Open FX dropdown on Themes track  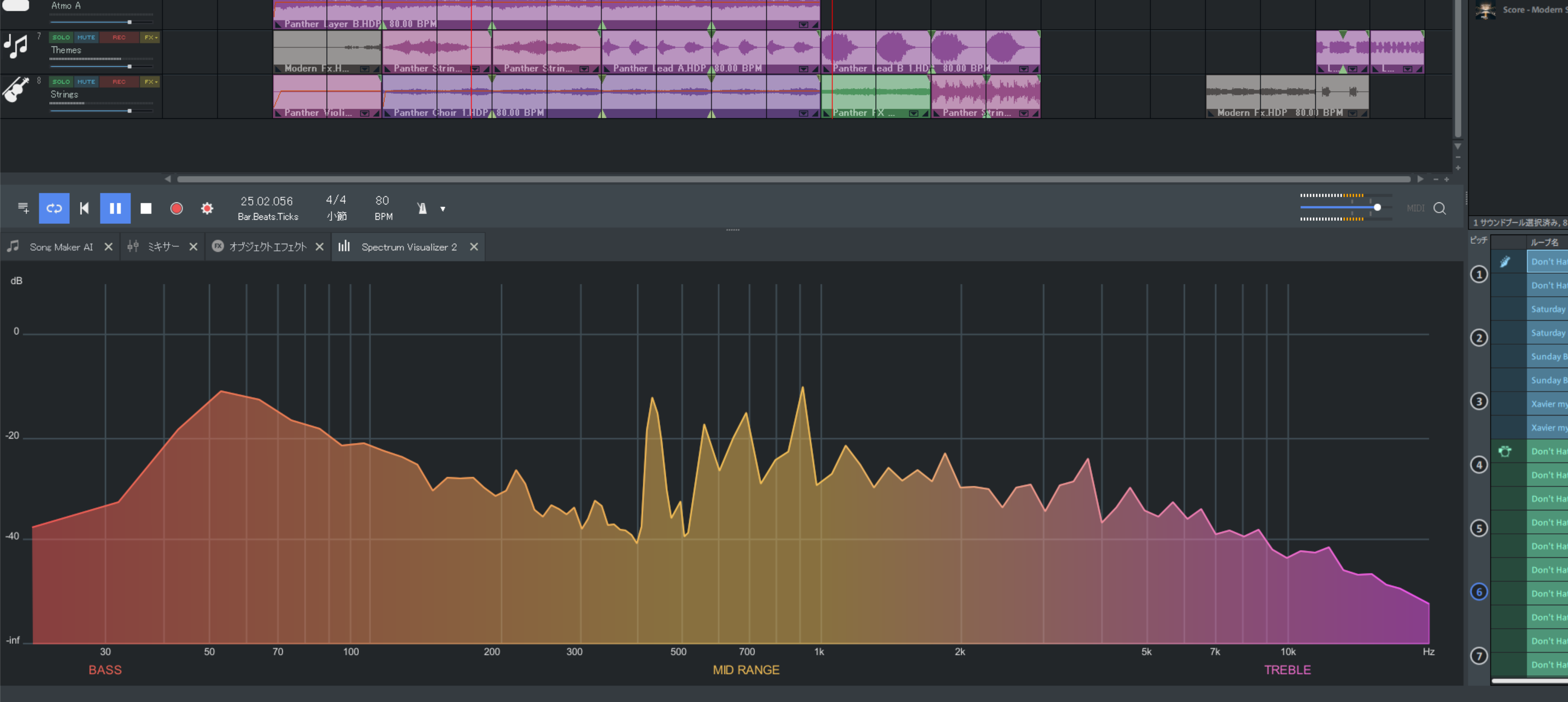click(150, 37)
